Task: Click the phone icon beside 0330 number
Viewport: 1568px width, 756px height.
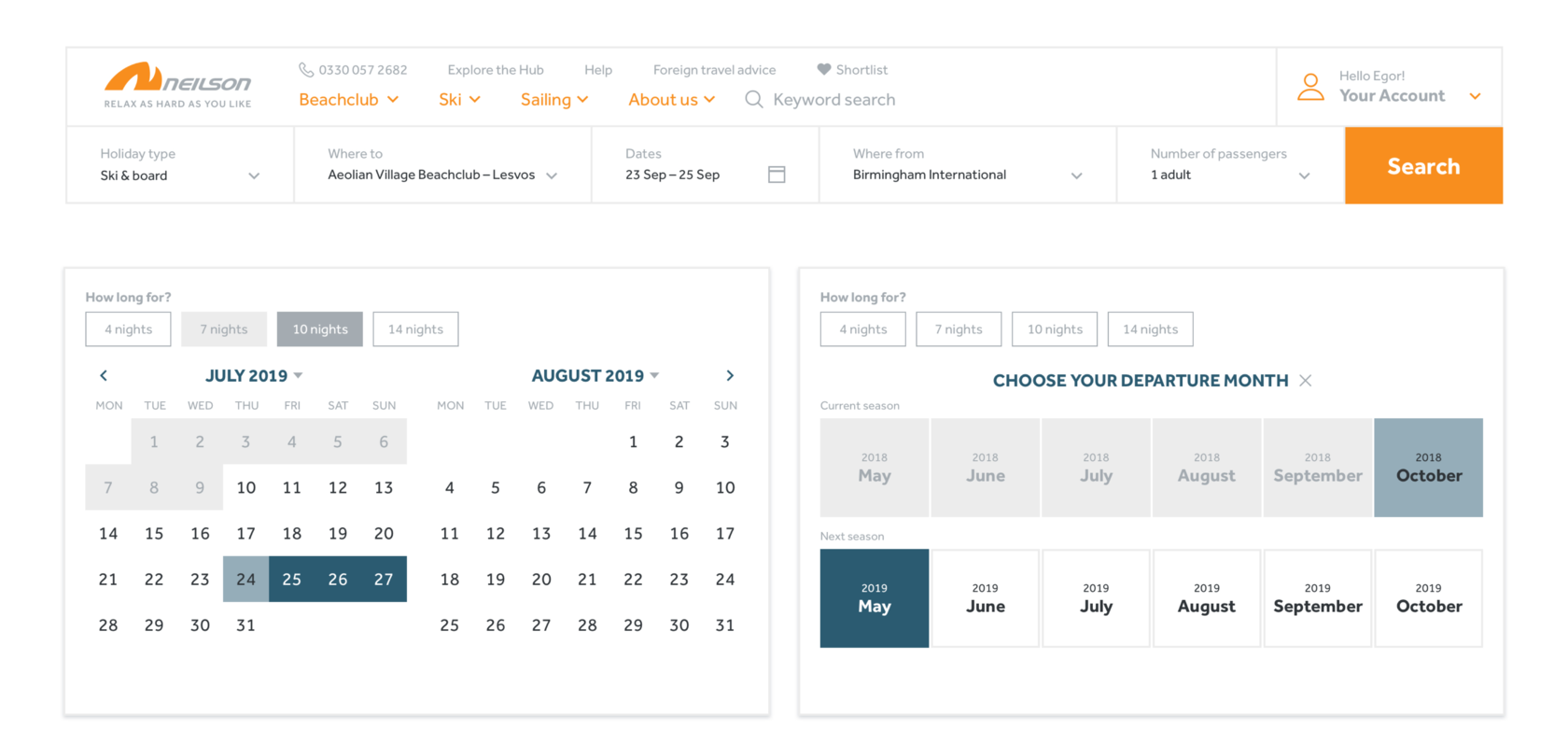Action: coord(306,70)
